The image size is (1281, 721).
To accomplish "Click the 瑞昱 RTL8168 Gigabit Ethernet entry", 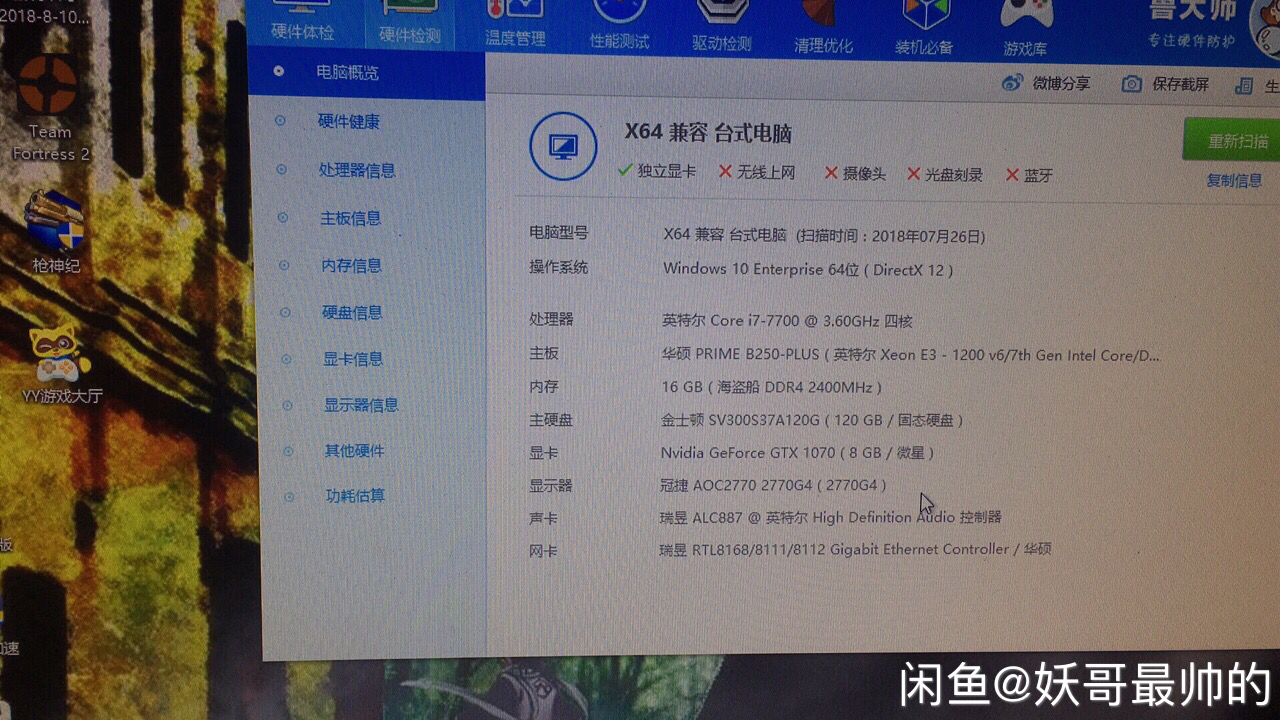I will tap(855, 549).
